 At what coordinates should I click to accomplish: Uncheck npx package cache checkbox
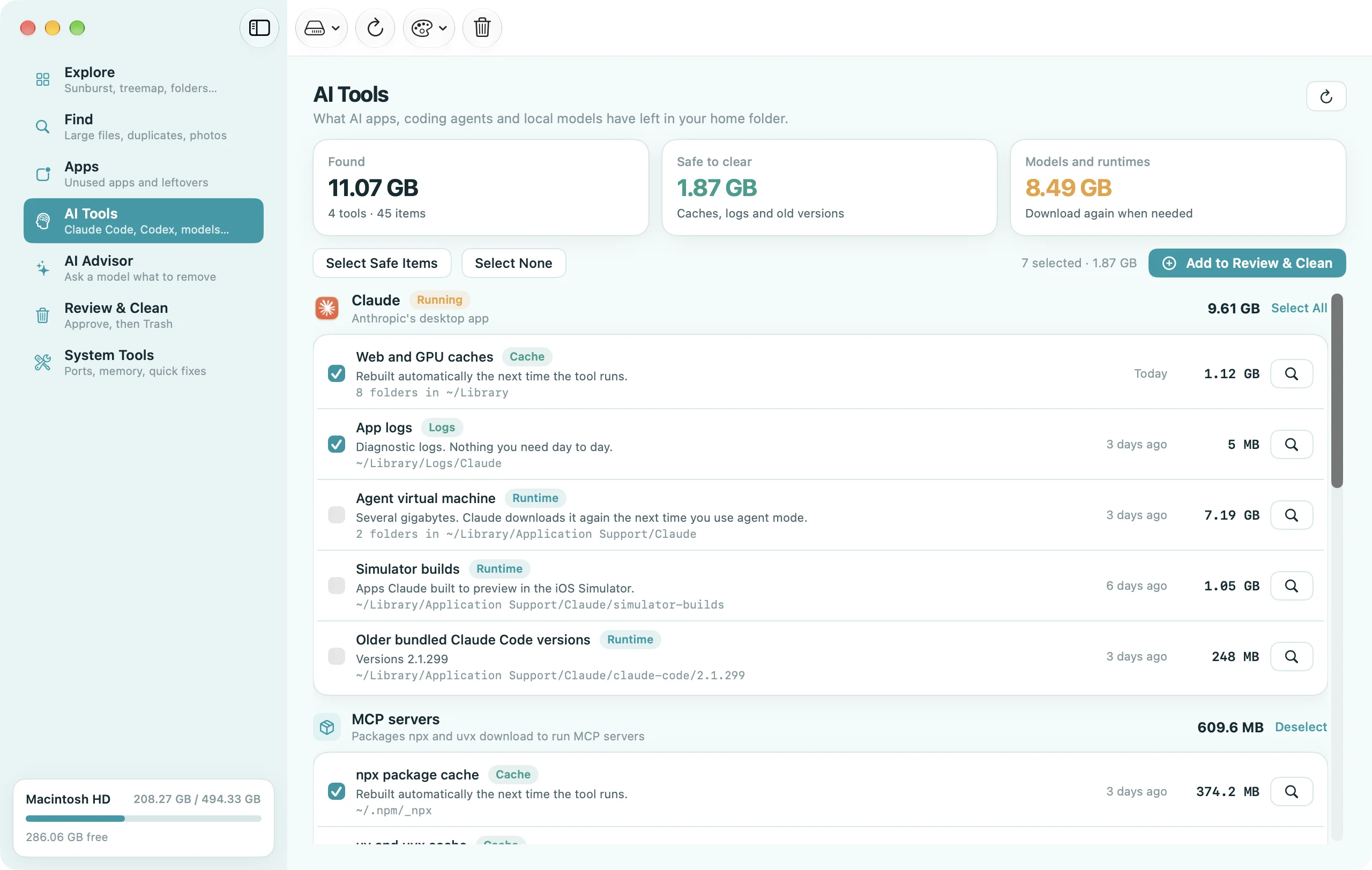tap(336, 791)
